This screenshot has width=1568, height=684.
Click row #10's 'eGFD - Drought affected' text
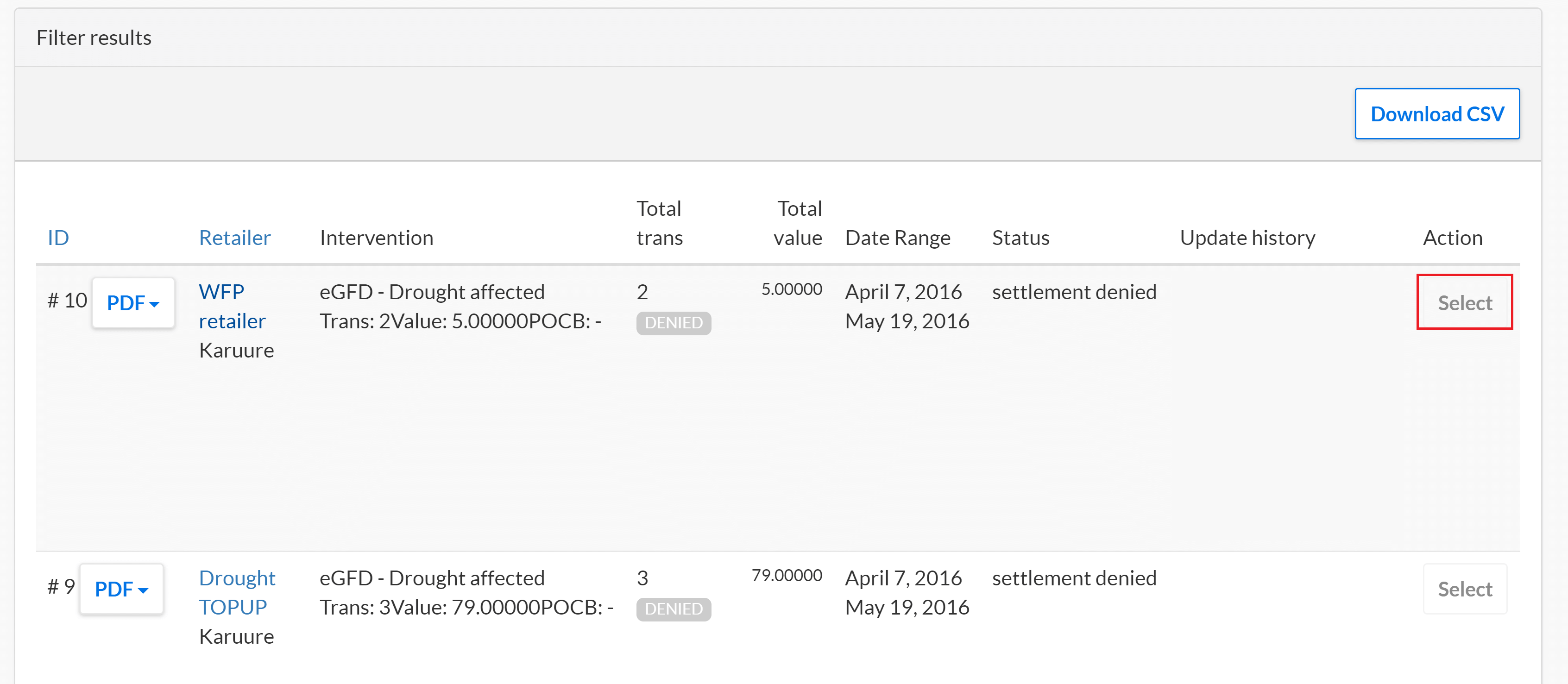(432, 291)
